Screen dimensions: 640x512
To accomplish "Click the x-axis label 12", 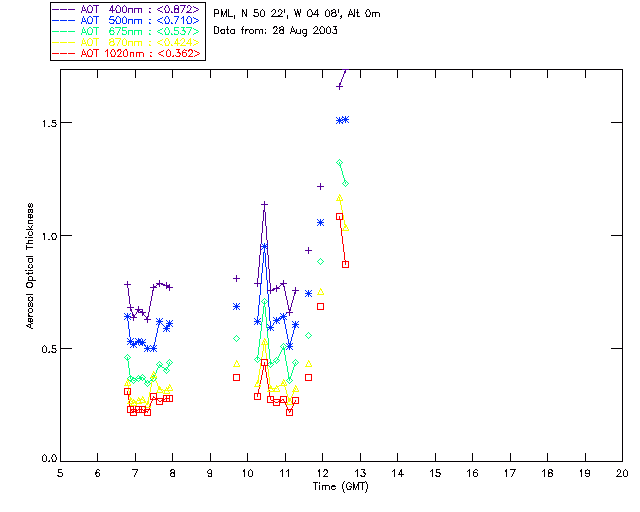I will click(x=322, y=473).
